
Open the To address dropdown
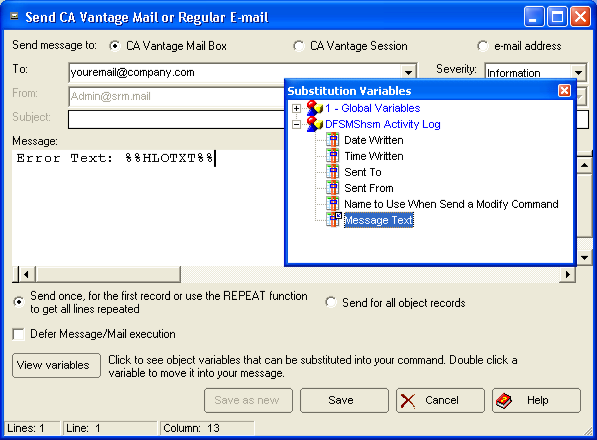408,72
